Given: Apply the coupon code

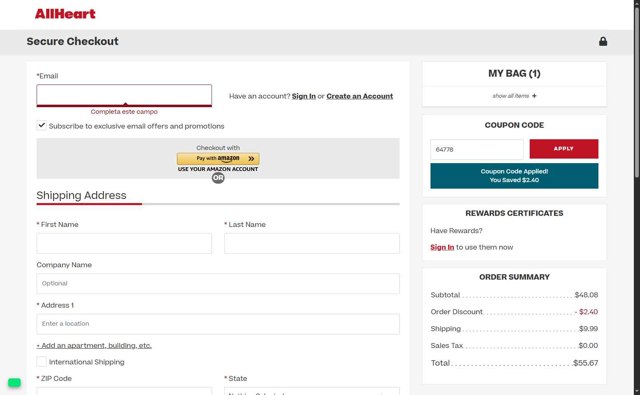Looking at the screenshot, I should (x=564, y=149).
